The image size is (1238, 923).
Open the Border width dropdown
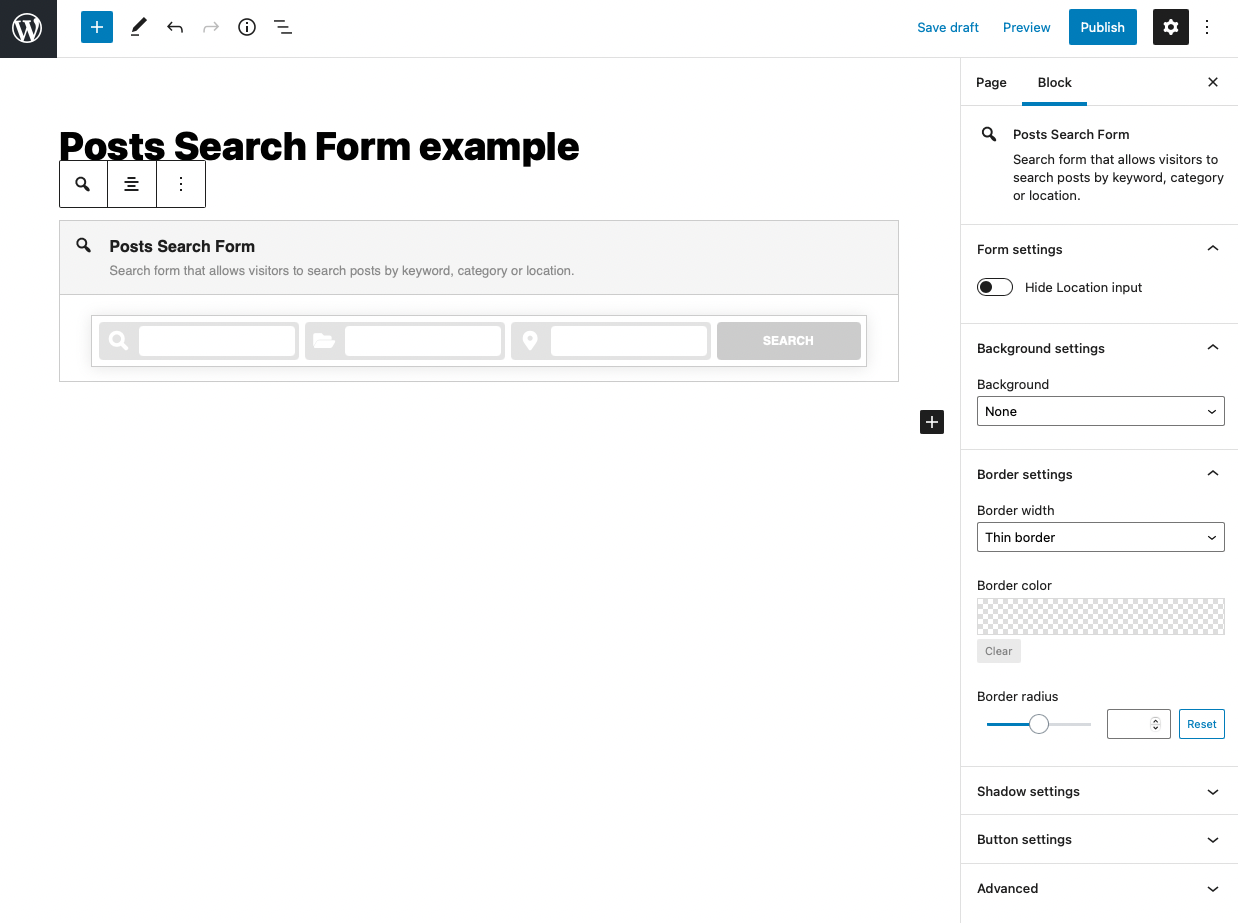pyautogui.click(x=1100, y=537)
